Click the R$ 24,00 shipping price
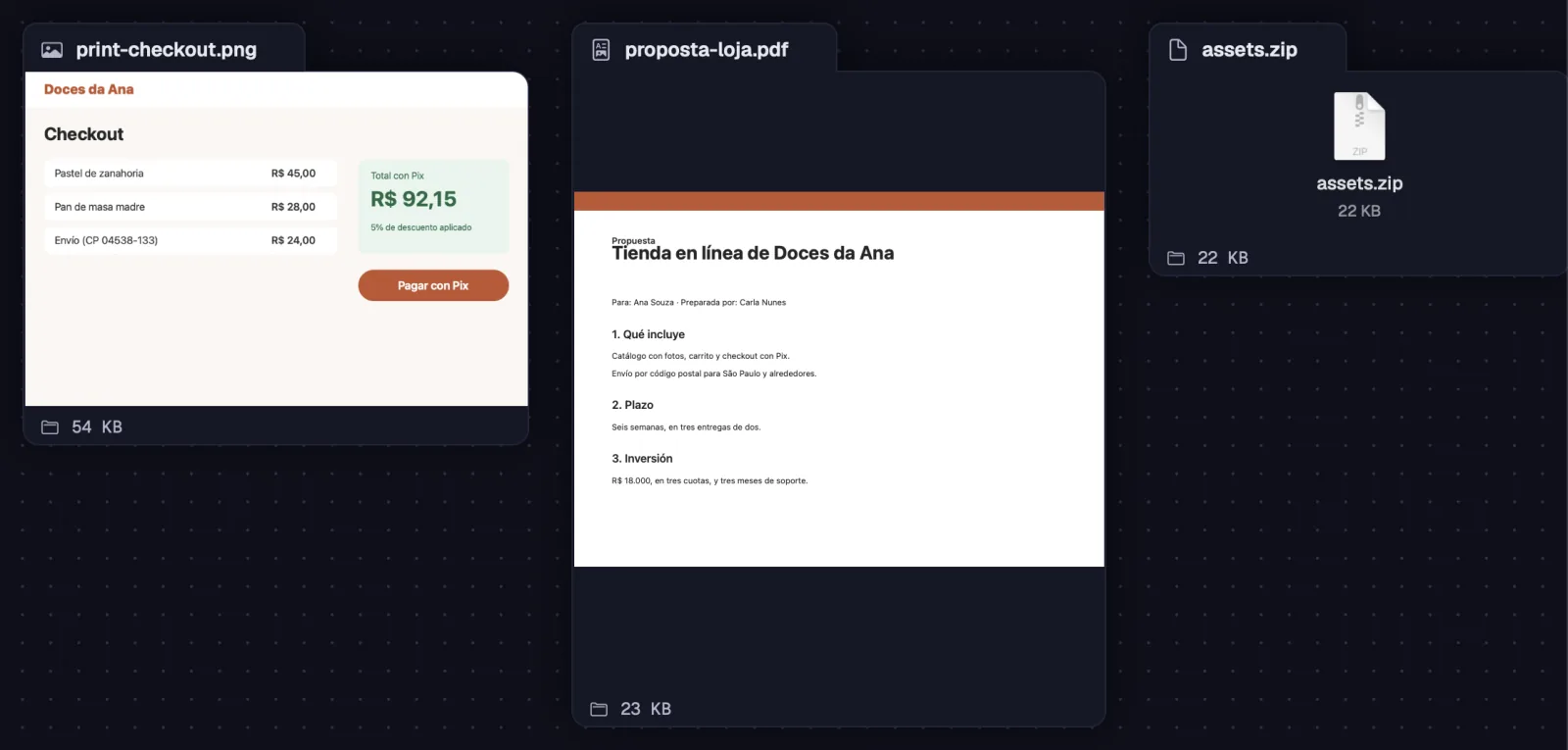Viewport: 1568px width, 750px height. (293, 240)
